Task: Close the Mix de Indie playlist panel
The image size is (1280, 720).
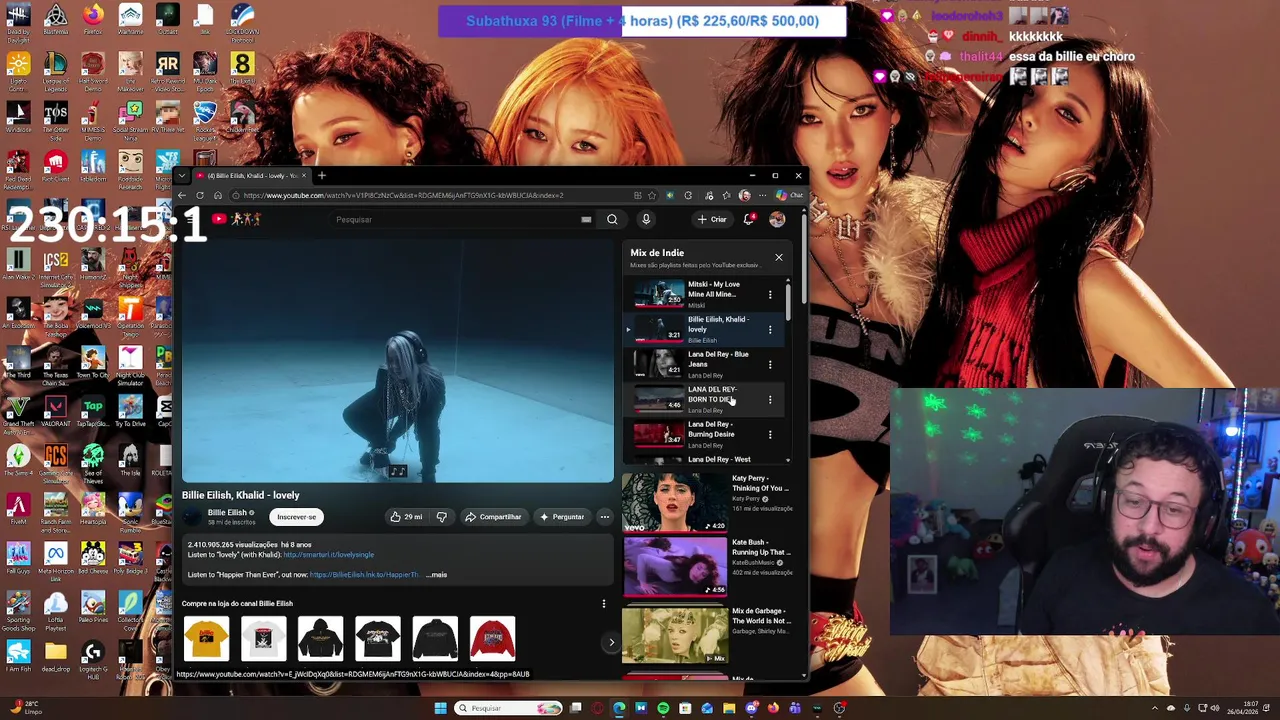Action: (x=779, y=257)
